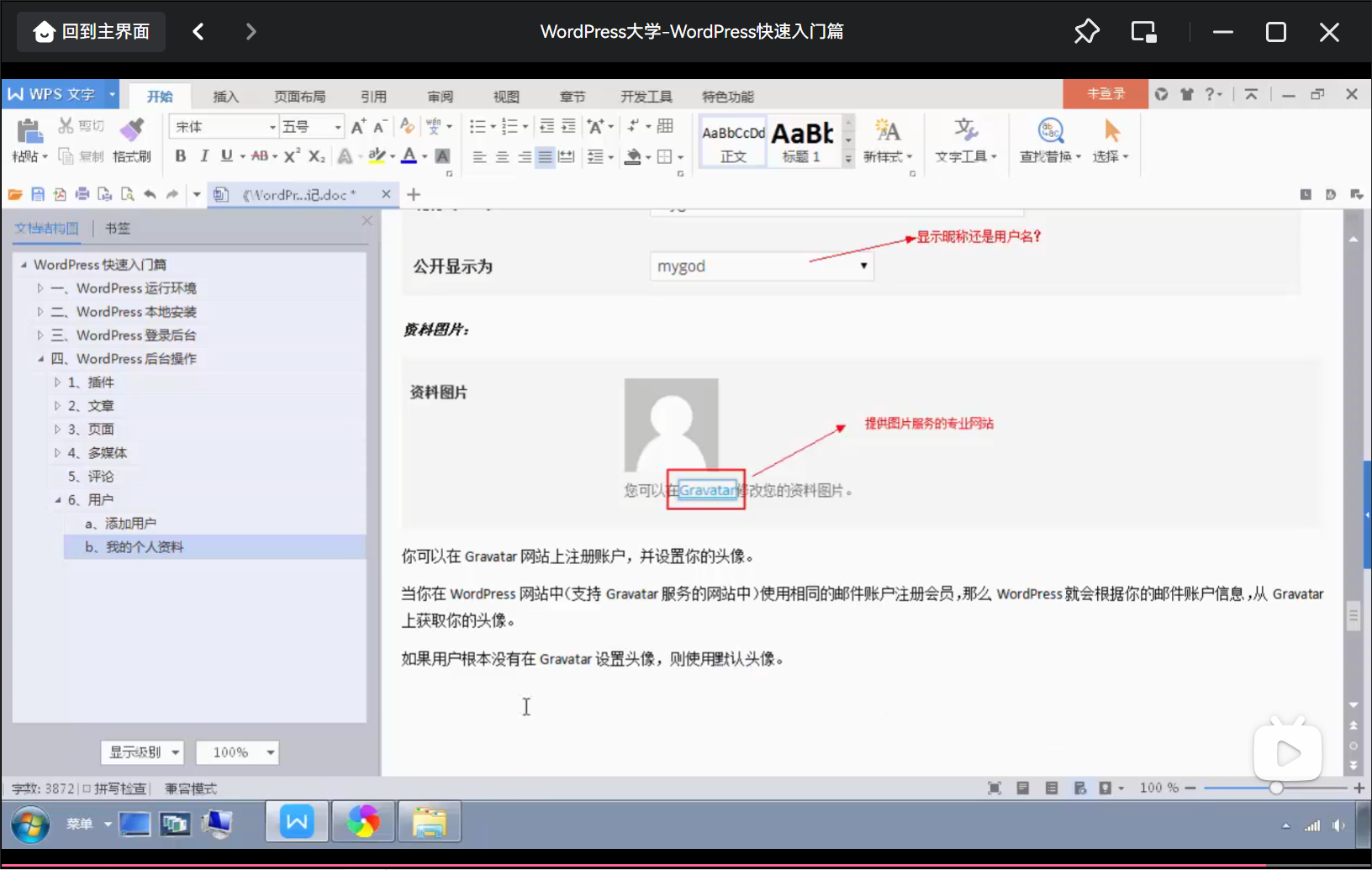This screenshot has width=1372, height=870.
Task: Toggle Underline formatting
Action: click(226, 156)
